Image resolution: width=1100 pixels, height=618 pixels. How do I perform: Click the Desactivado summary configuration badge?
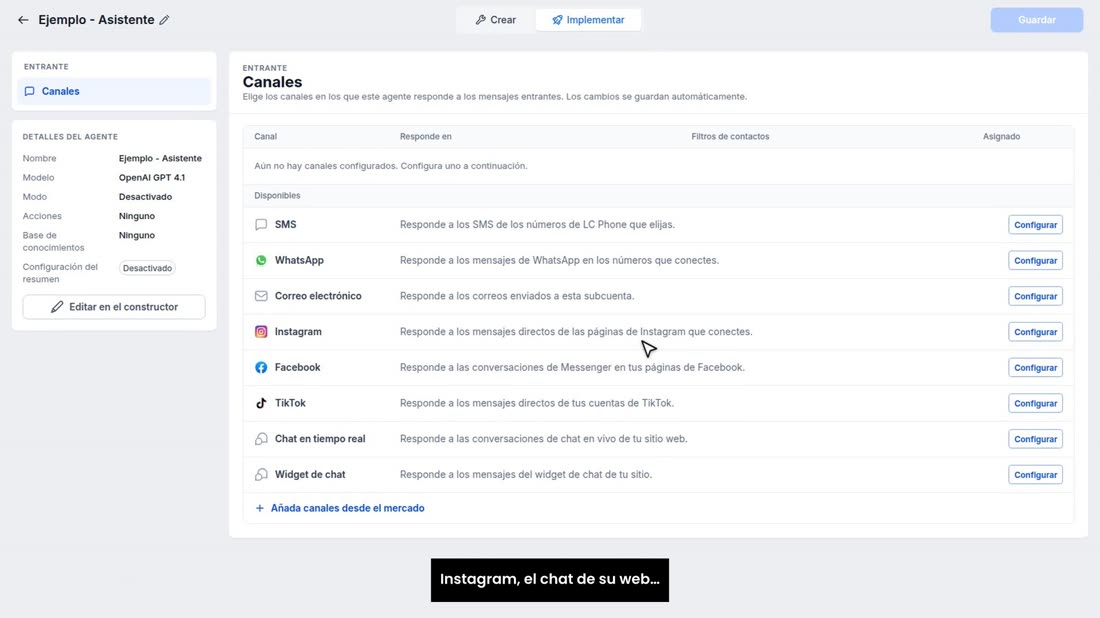pyautogui.click(x=147, y=268)
